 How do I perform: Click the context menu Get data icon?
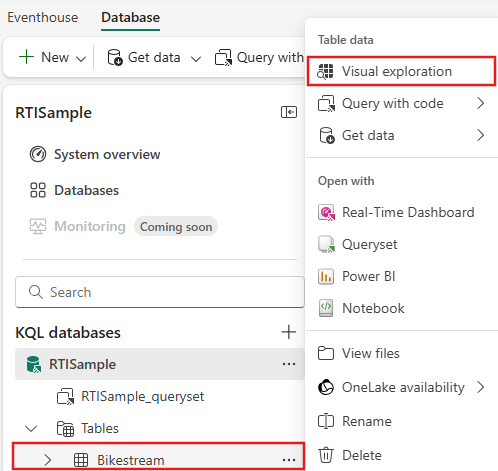tap(326, 135)
